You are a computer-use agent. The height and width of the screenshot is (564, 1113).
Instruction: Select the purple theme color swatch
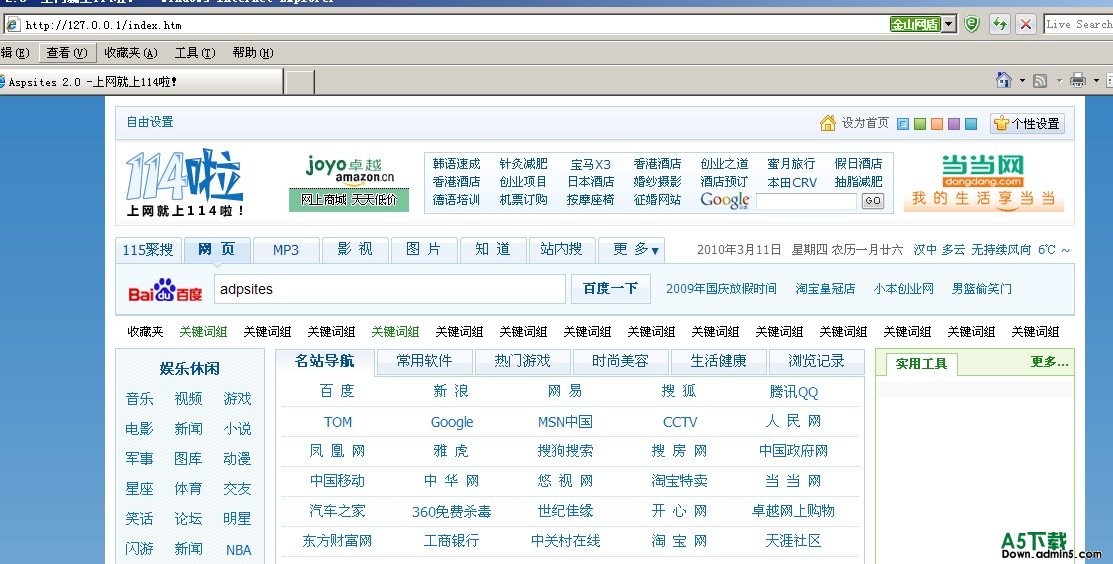pos(954,124)
